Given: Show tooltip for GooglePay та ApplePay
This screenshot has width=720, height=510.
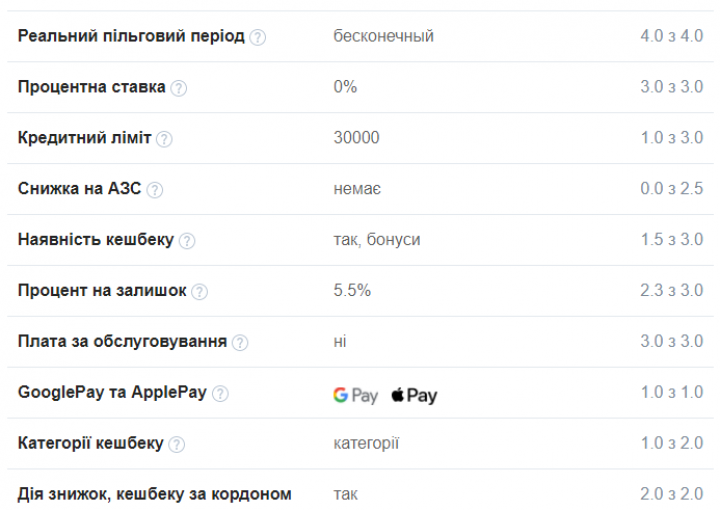Looking at the screenshot, I should point(220,394).
